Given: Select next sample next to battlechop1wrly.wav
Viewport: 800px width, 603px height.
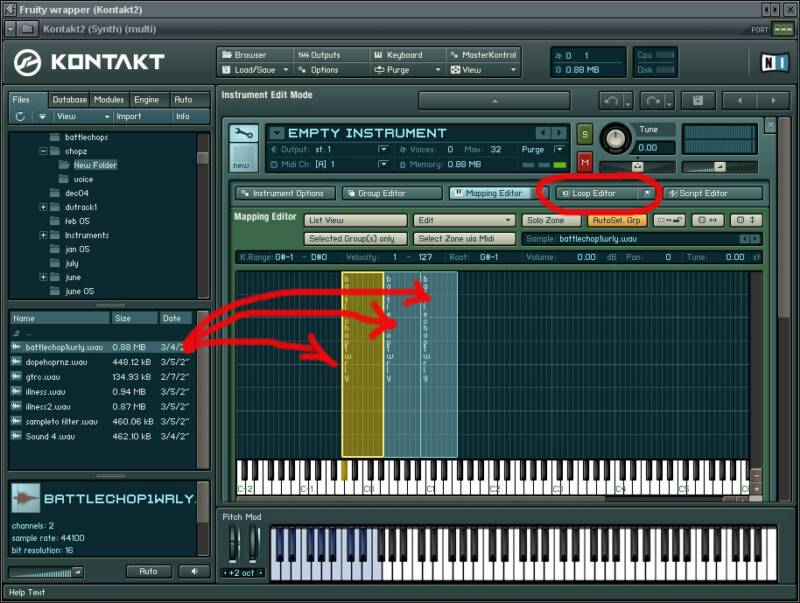Looking at the screenshot, I should [755, 239].
